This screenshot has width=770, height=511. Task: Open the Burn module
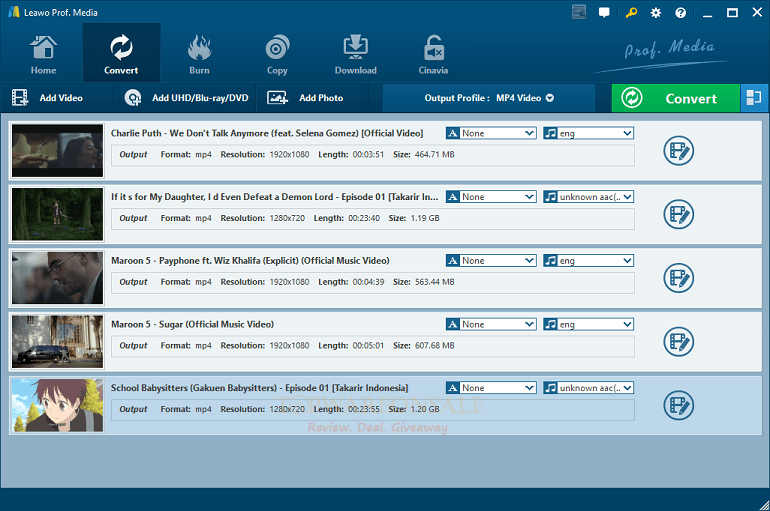click(x=199, y=54)
